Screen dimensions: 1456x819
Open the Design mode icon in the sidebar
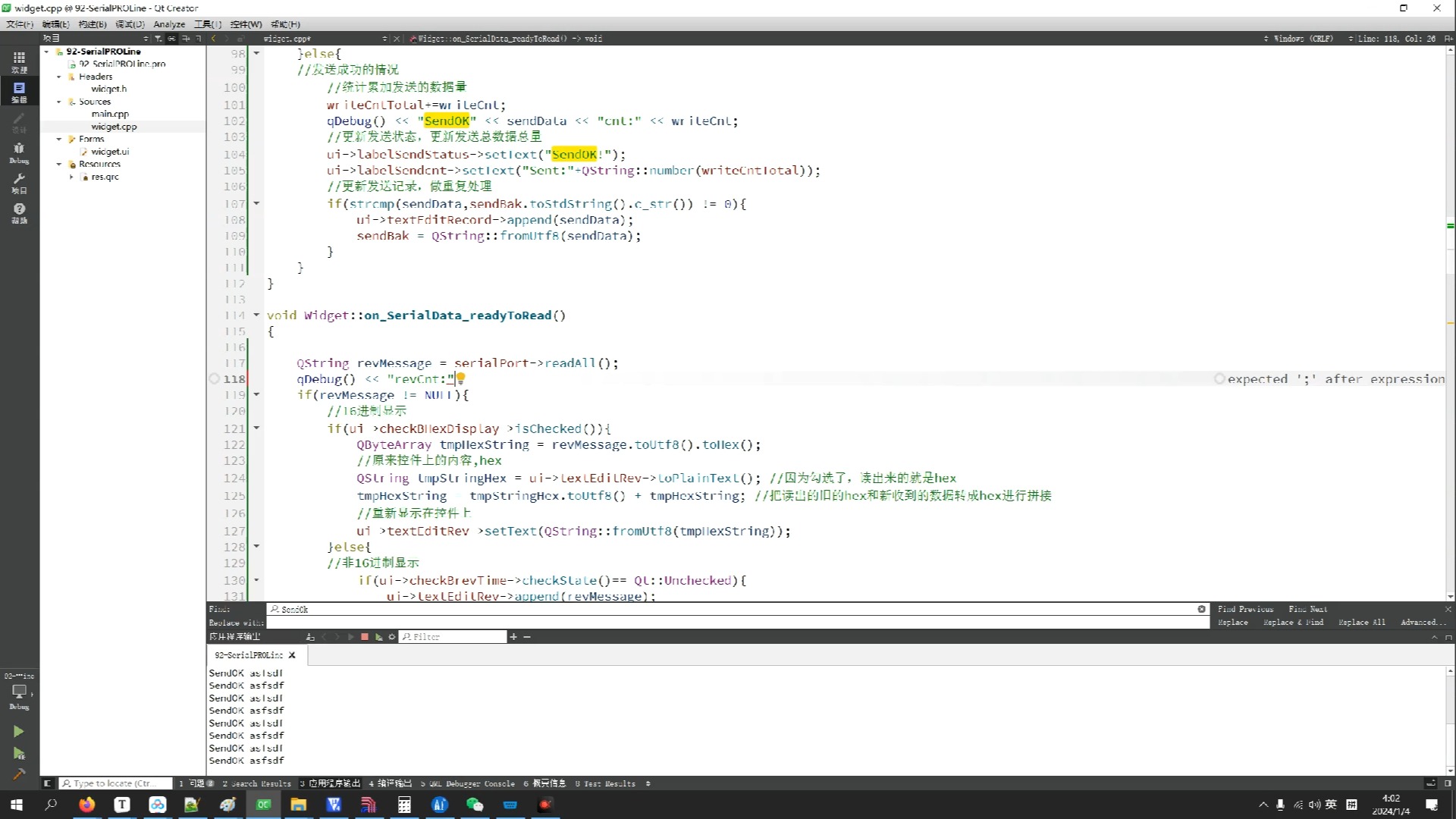[x=19, y=122]
